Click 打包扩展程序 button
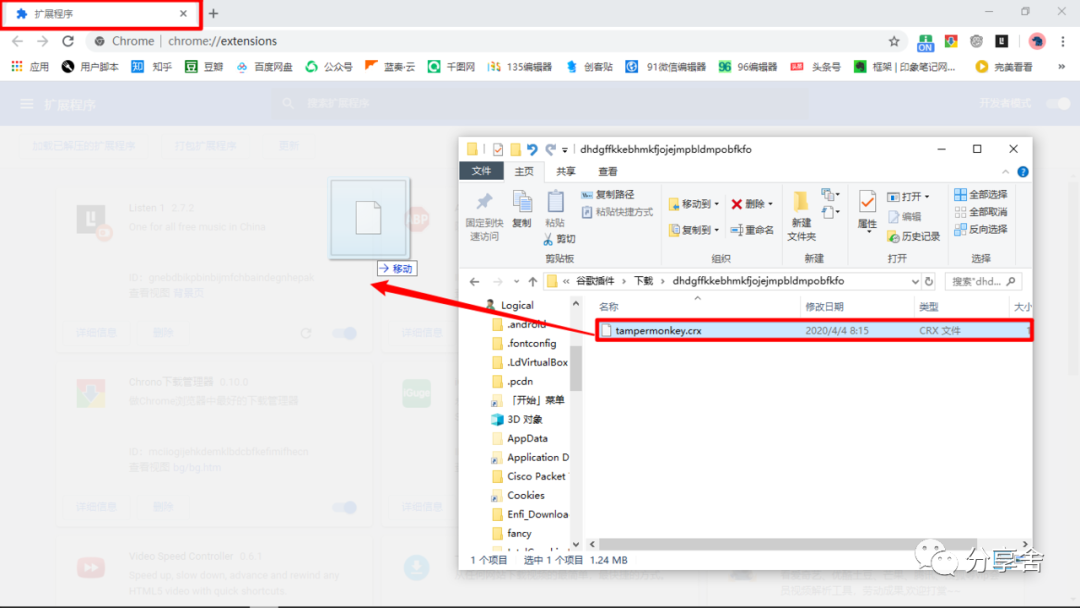This screenshot has height=608, width=1080. 205,146
